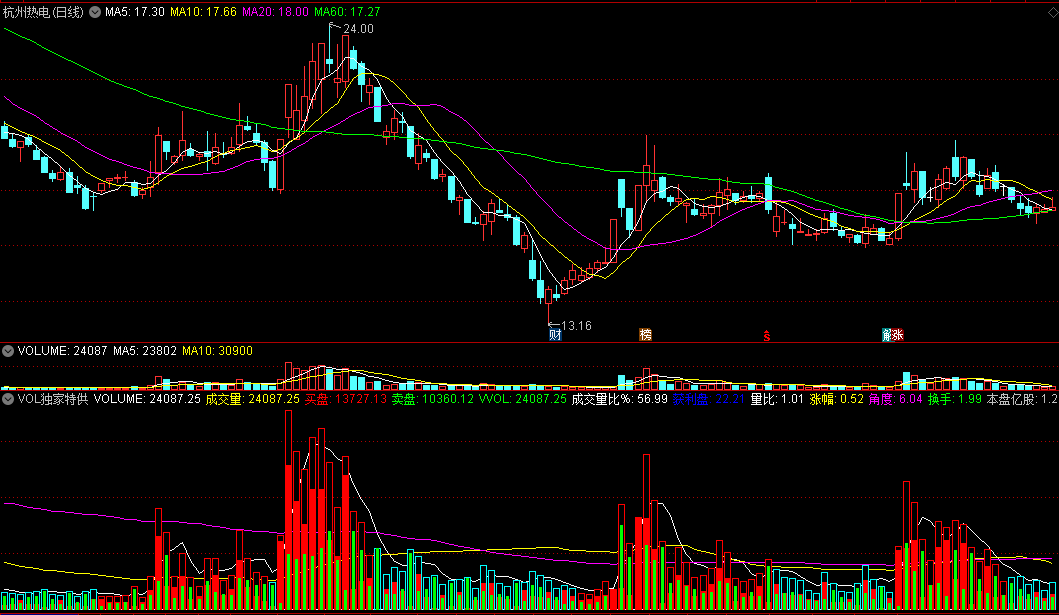
Task: Click the diamond icon at the chart's top-right corner
Action: tap(1053, 12)
